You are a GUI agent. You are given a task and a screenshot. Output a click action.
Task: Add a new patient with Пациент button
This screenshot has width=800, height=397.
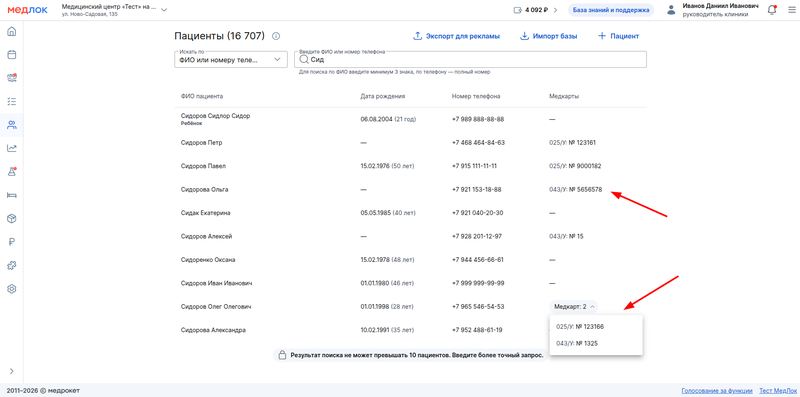point(618,36)
